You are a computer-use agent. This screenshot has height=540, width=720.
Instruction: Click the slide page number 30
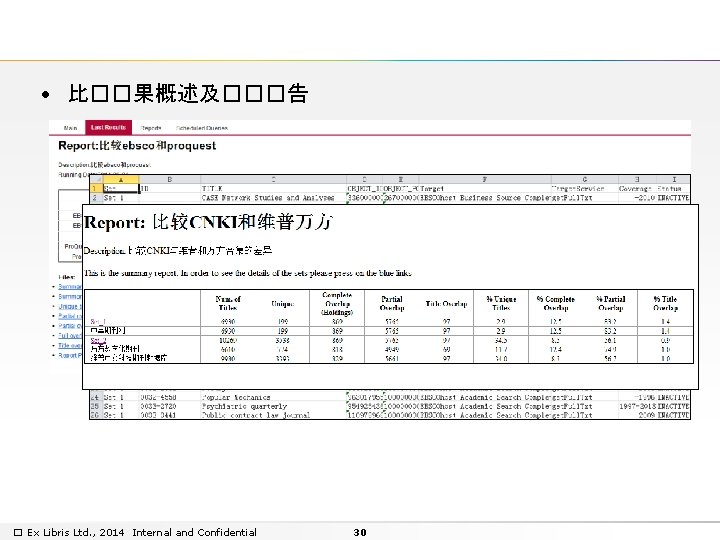(x=360, y=532)
